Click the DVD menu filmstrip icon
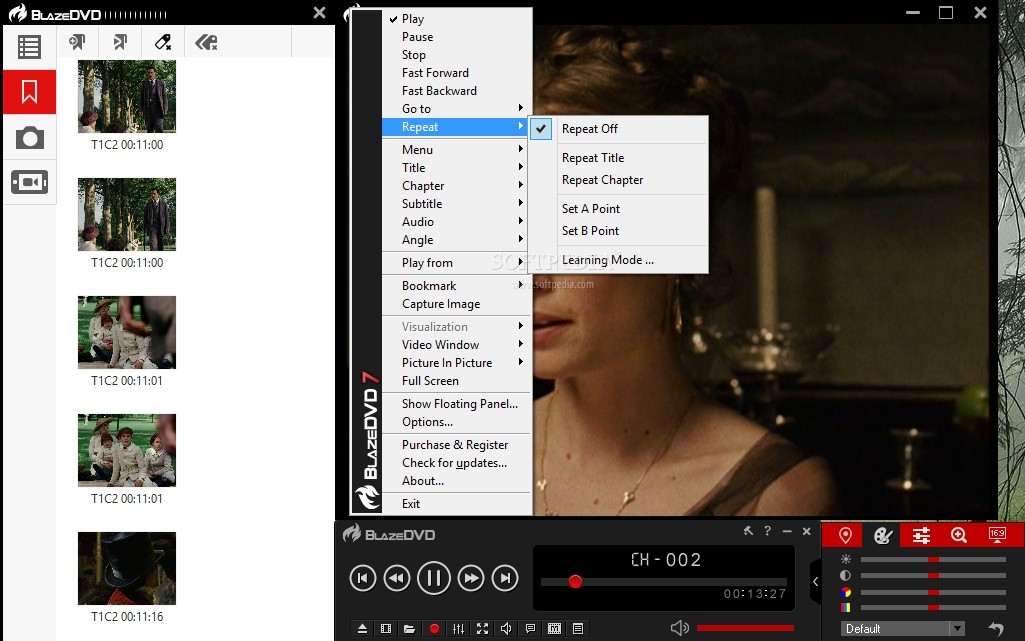 (554, 629)
